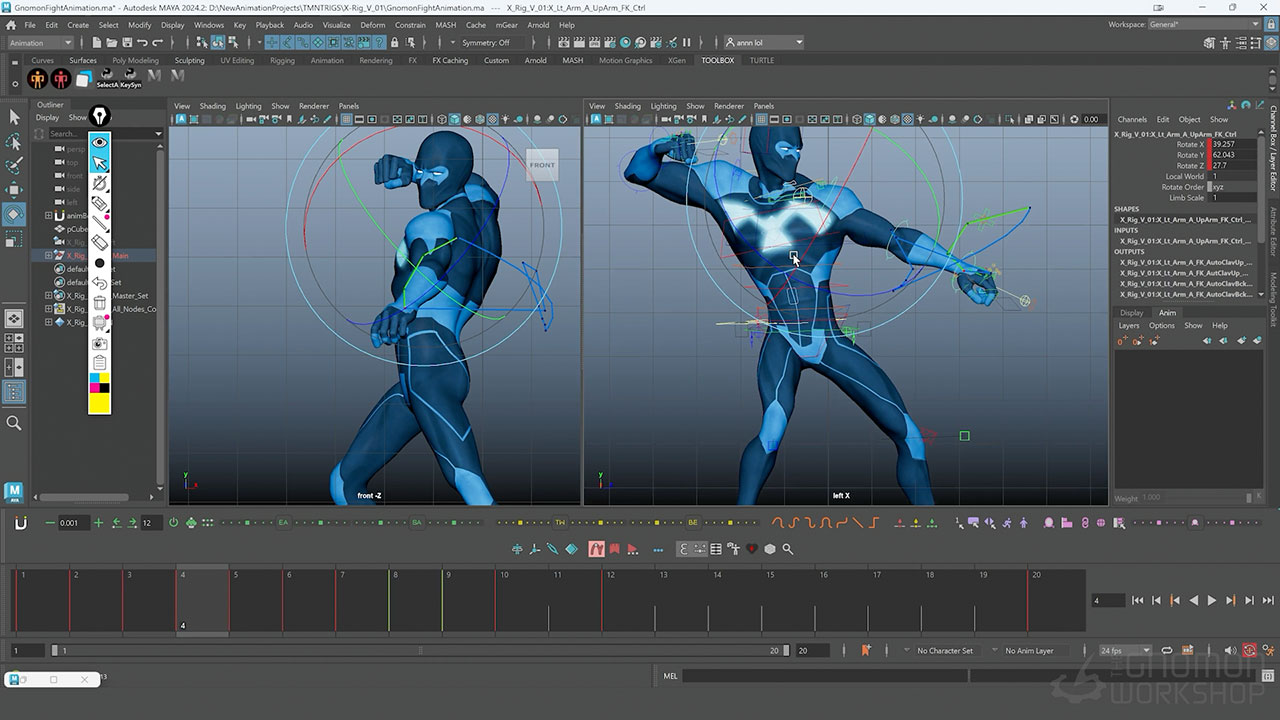The height and width of the screenshot is (720, 1280).
Task: Toggle the audio speaker icon
Action: (x=1231, y=651)
